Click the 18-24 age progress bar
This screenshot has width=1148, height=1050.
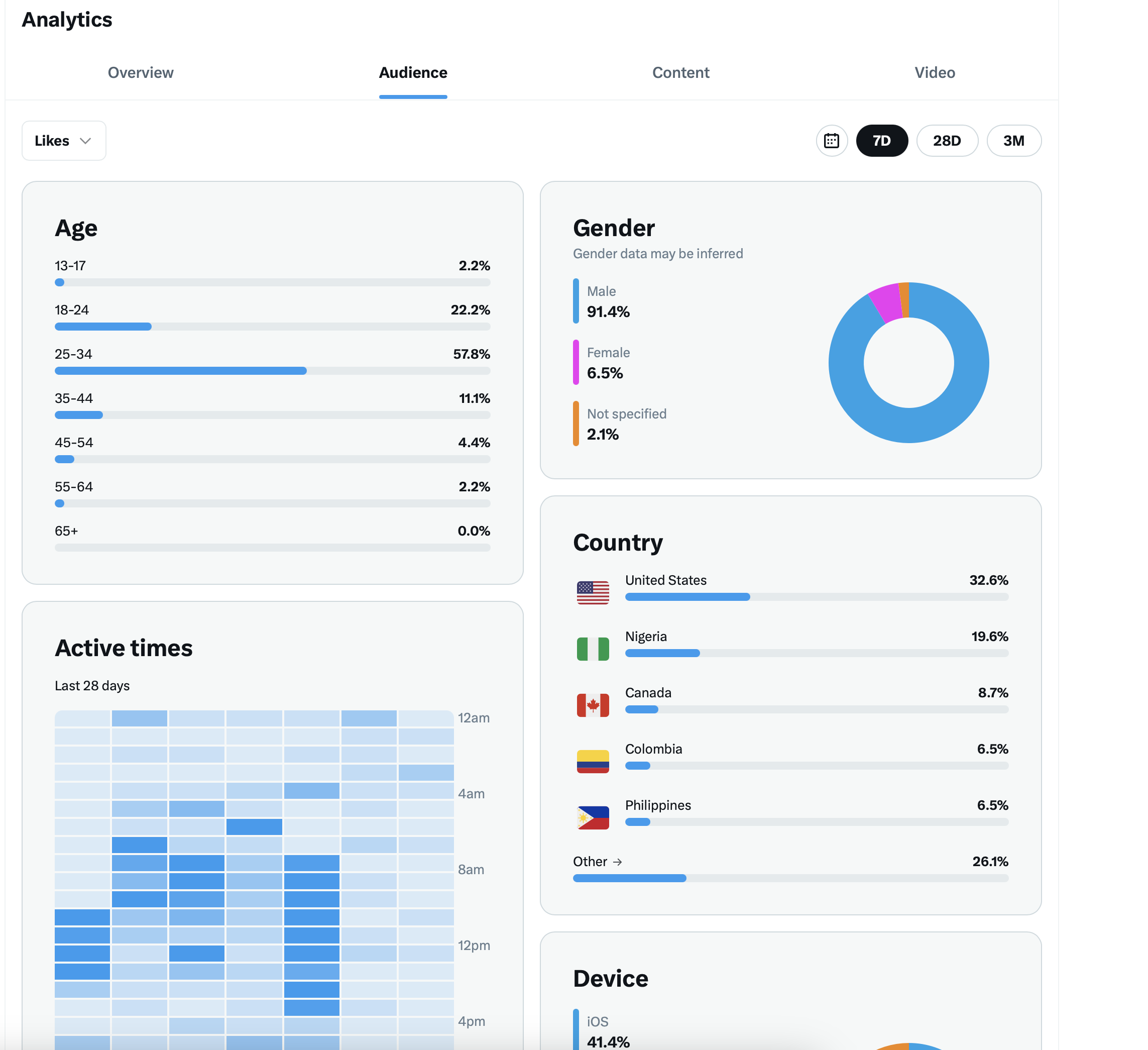coord(272,327)
